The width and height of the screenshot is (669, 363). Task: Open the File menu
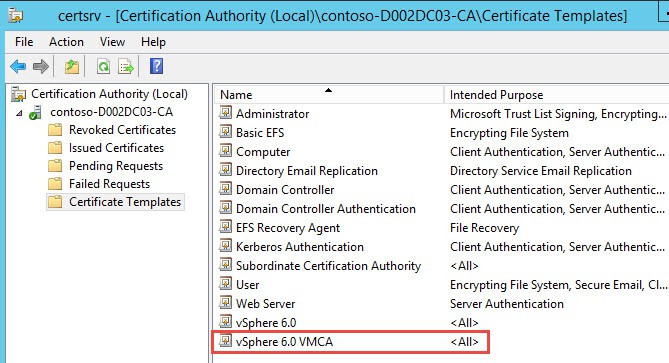[x=24, y=42]
